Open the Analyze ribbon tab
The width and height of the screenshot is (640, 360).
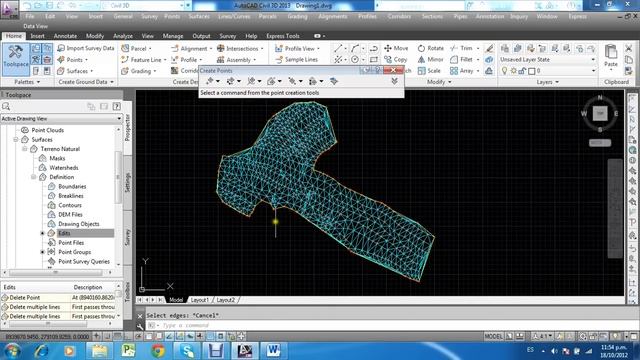122,36
